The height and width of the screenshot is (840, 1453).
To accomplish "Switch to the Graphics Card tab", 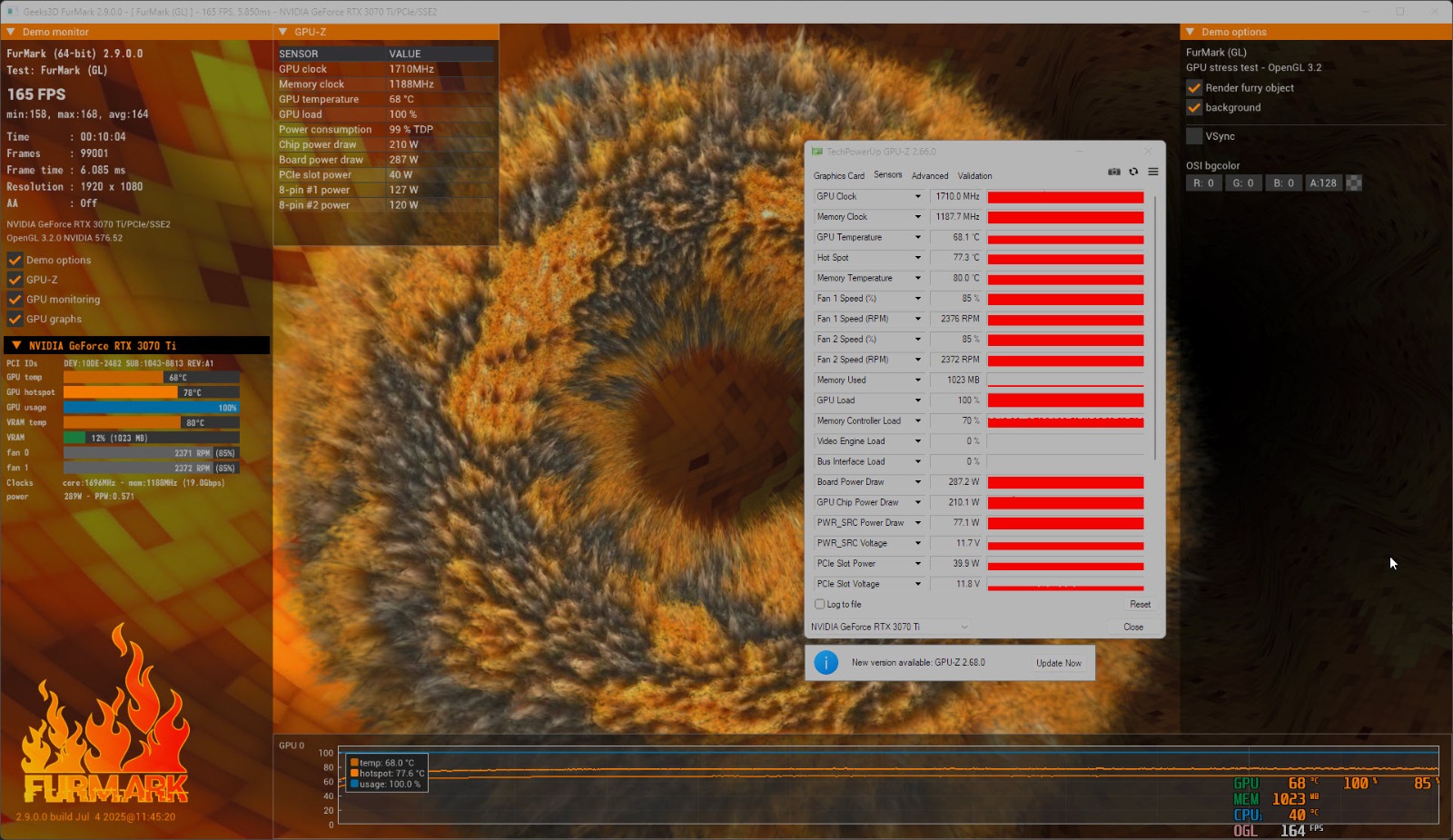I will pyautogui.click(x=838, y=176).
